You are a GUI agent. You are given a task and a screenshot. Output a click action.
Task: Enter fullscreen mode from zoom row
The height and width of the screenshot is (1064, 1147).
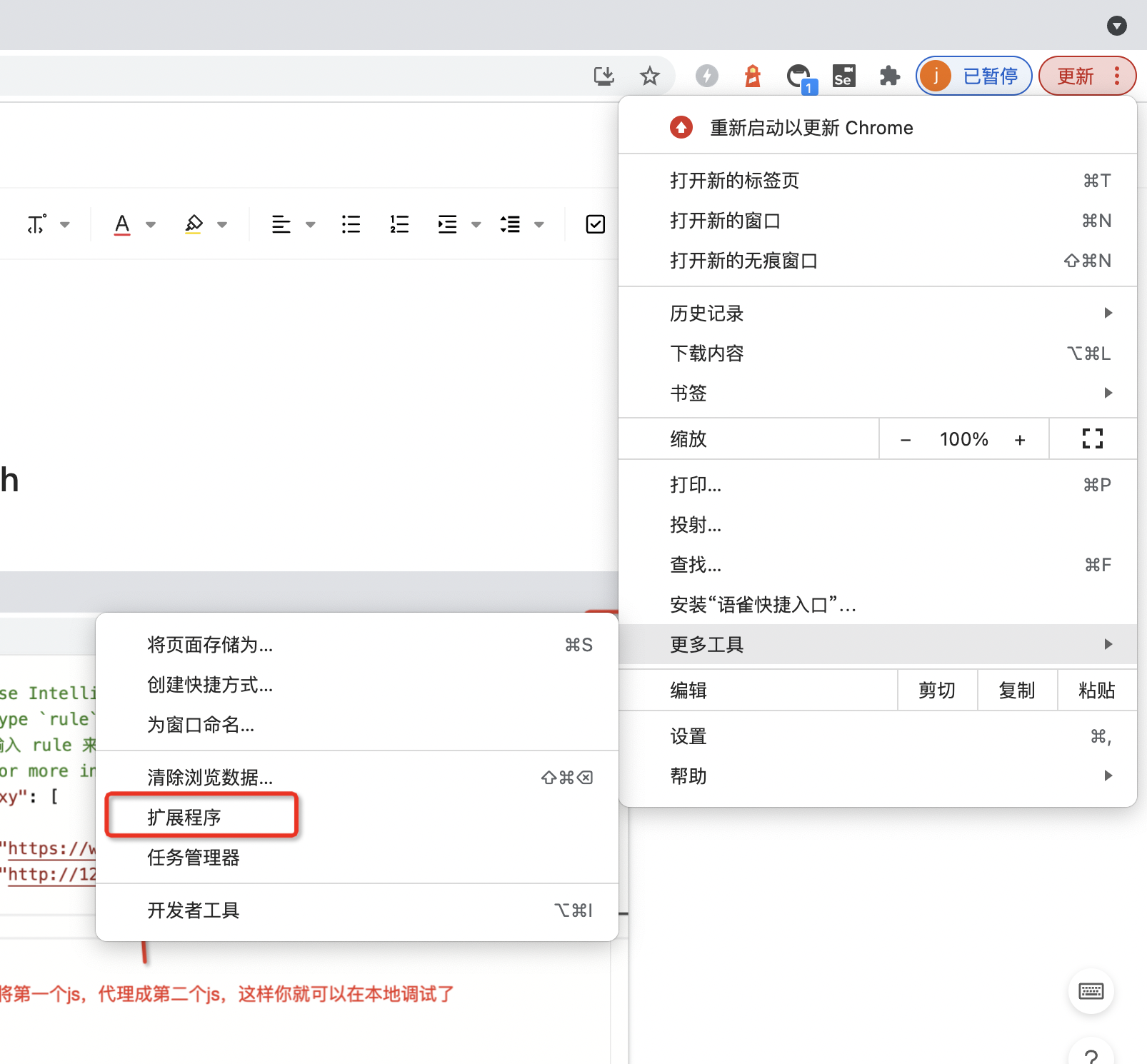click(x=1092, y=438)
